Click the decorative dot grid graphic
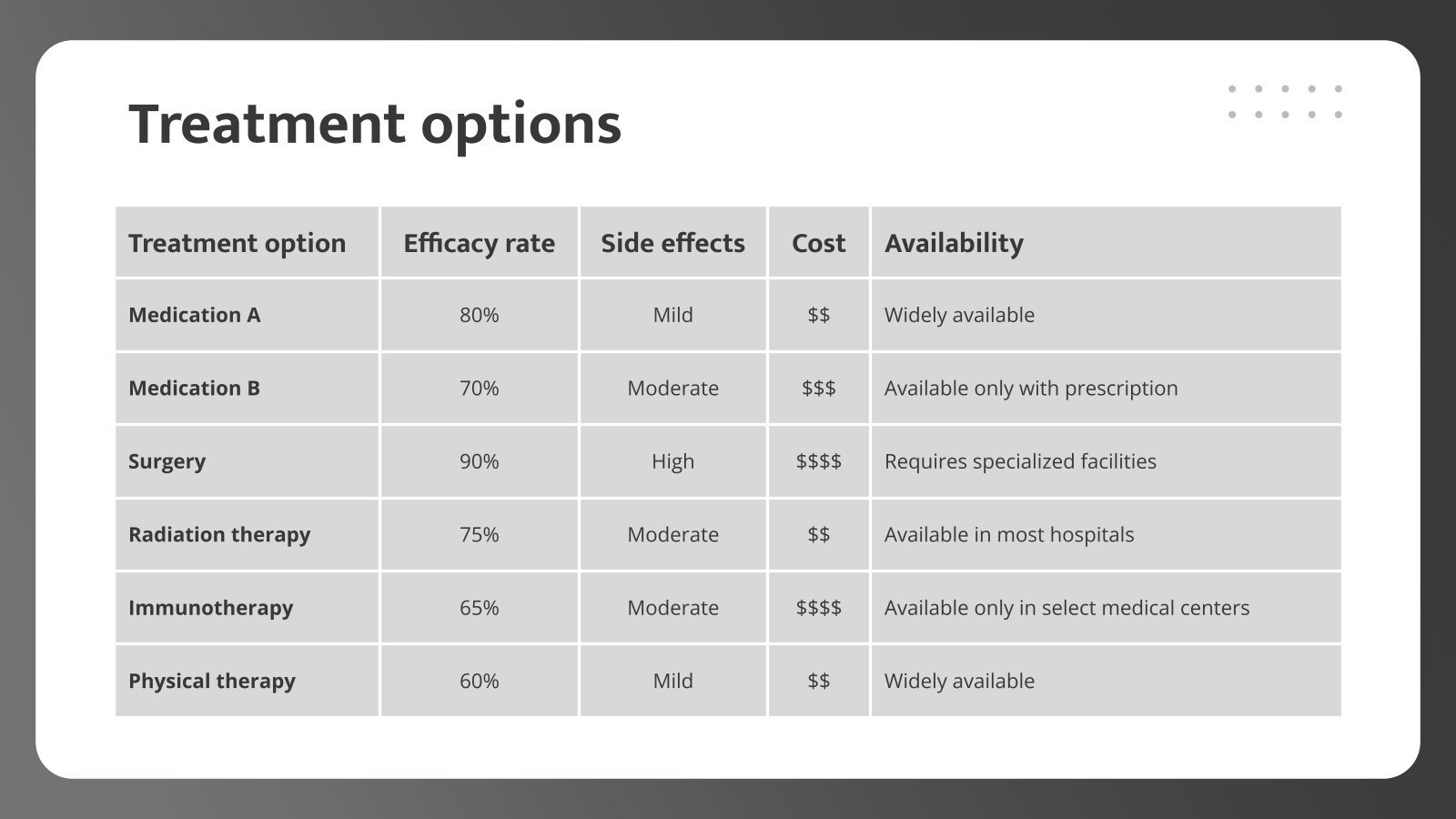Image resolution: width=1456 pixels, height=819 pixels. click(x=1285, y=102)
